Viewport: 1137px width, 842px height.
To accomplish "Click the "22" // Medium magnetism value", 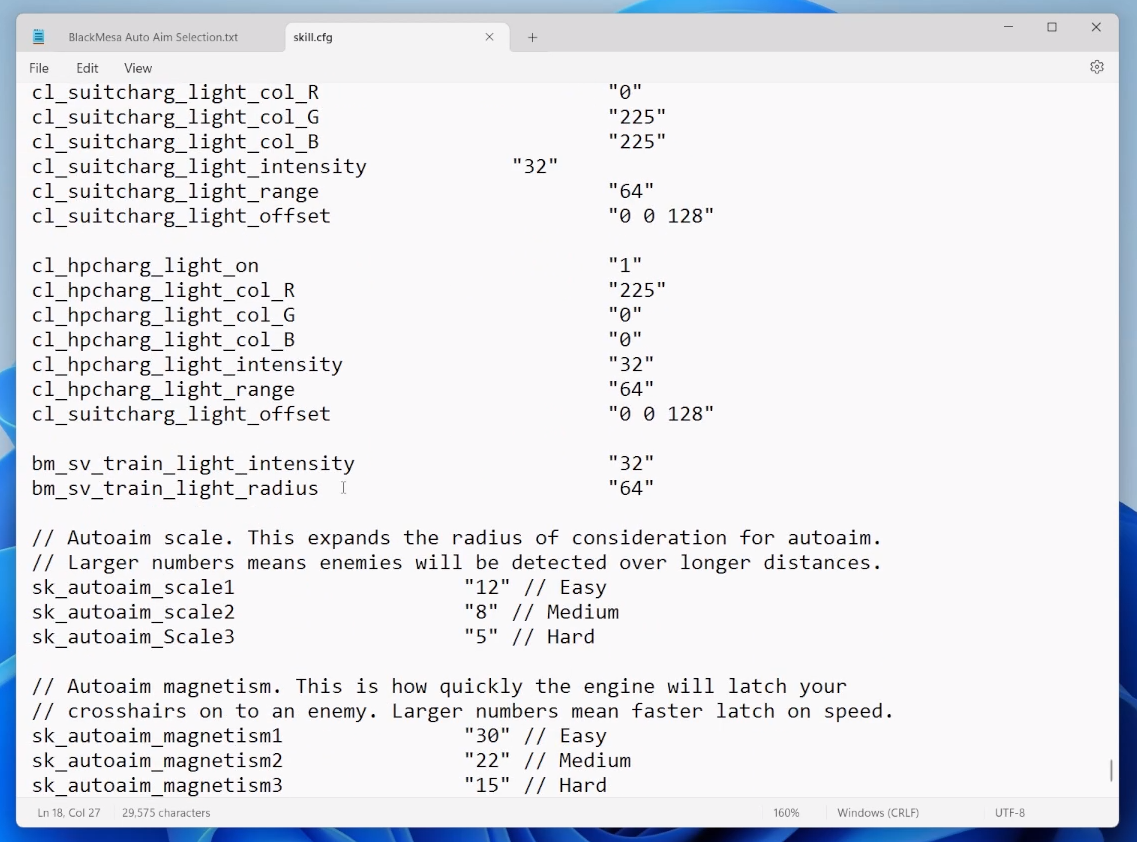I will [547, 761].
